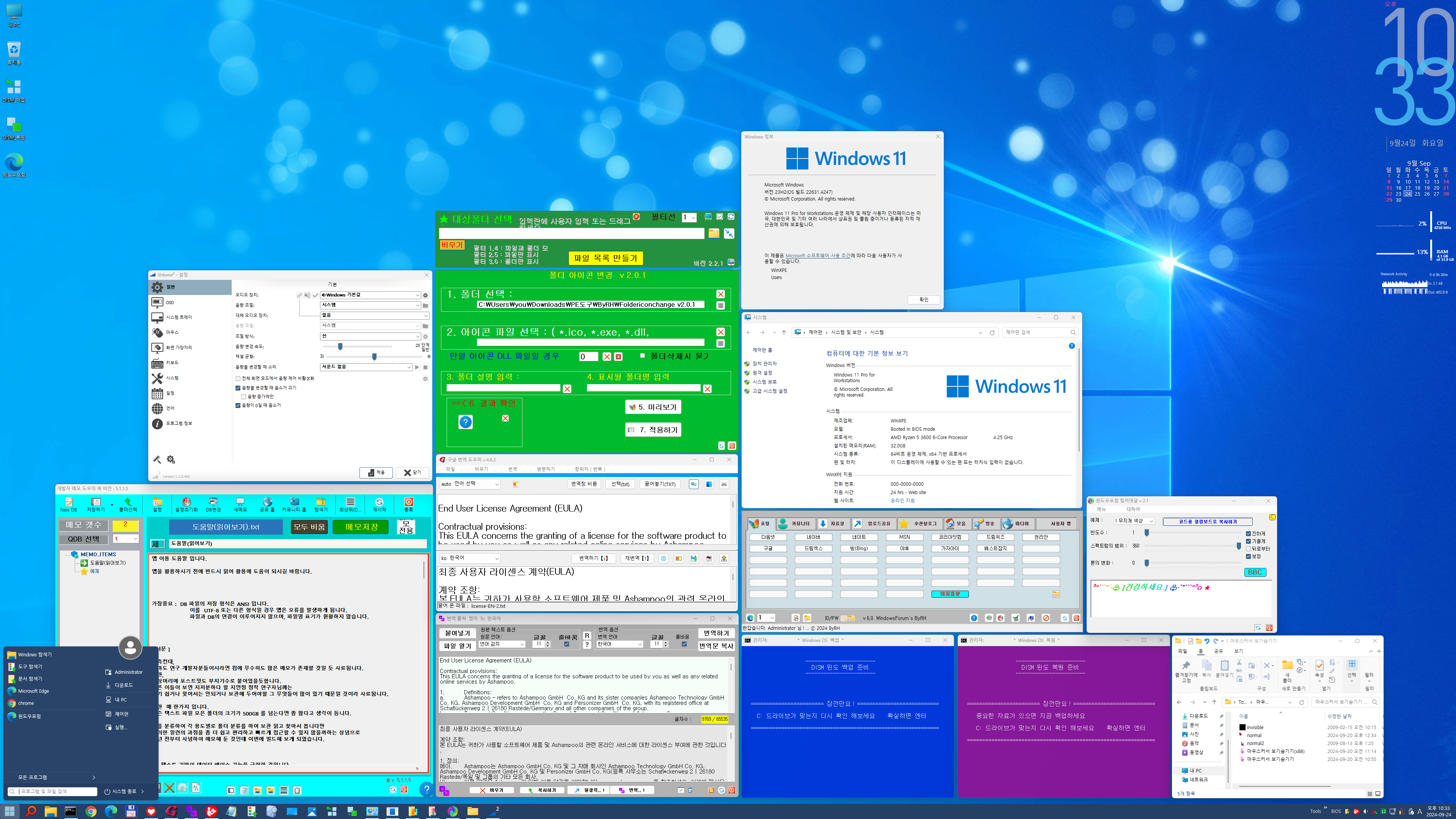Open taskbar search magnifier icon
The width and height of the screenshot is (1456, 819).
(31, 811)
